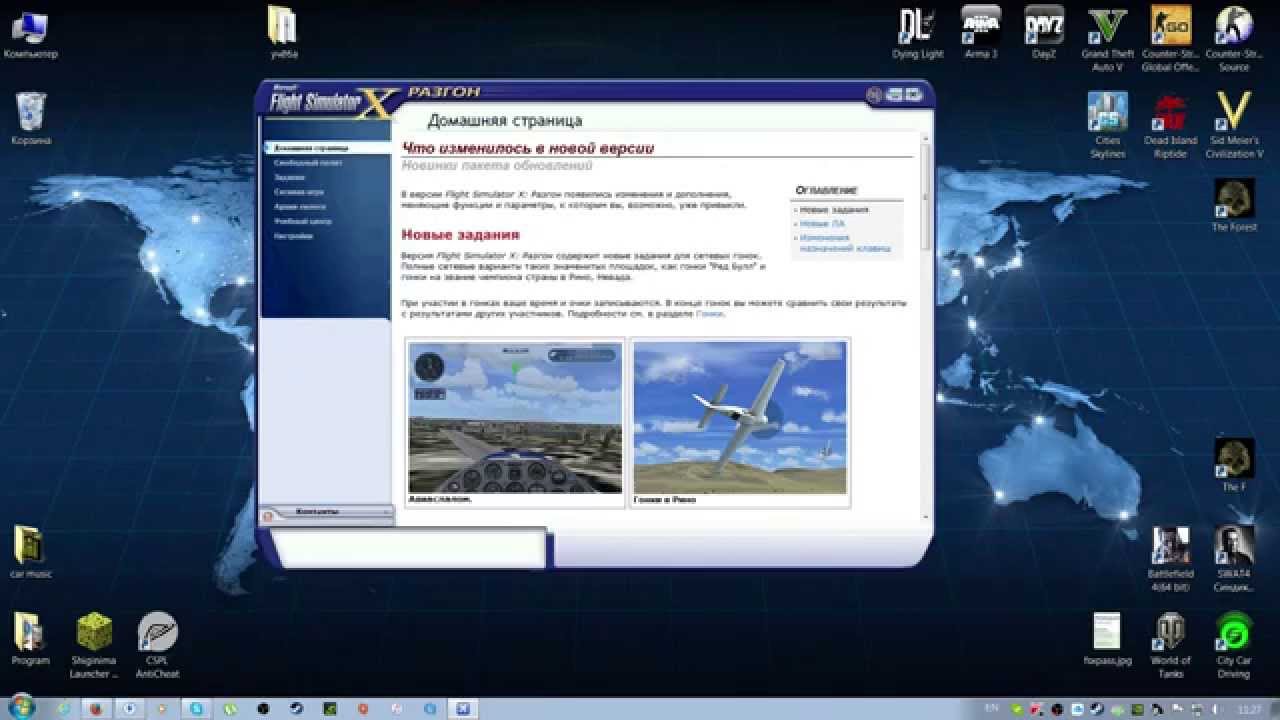
Task: Launch Arma 3 from the desktop
Action: pos(980,33)
